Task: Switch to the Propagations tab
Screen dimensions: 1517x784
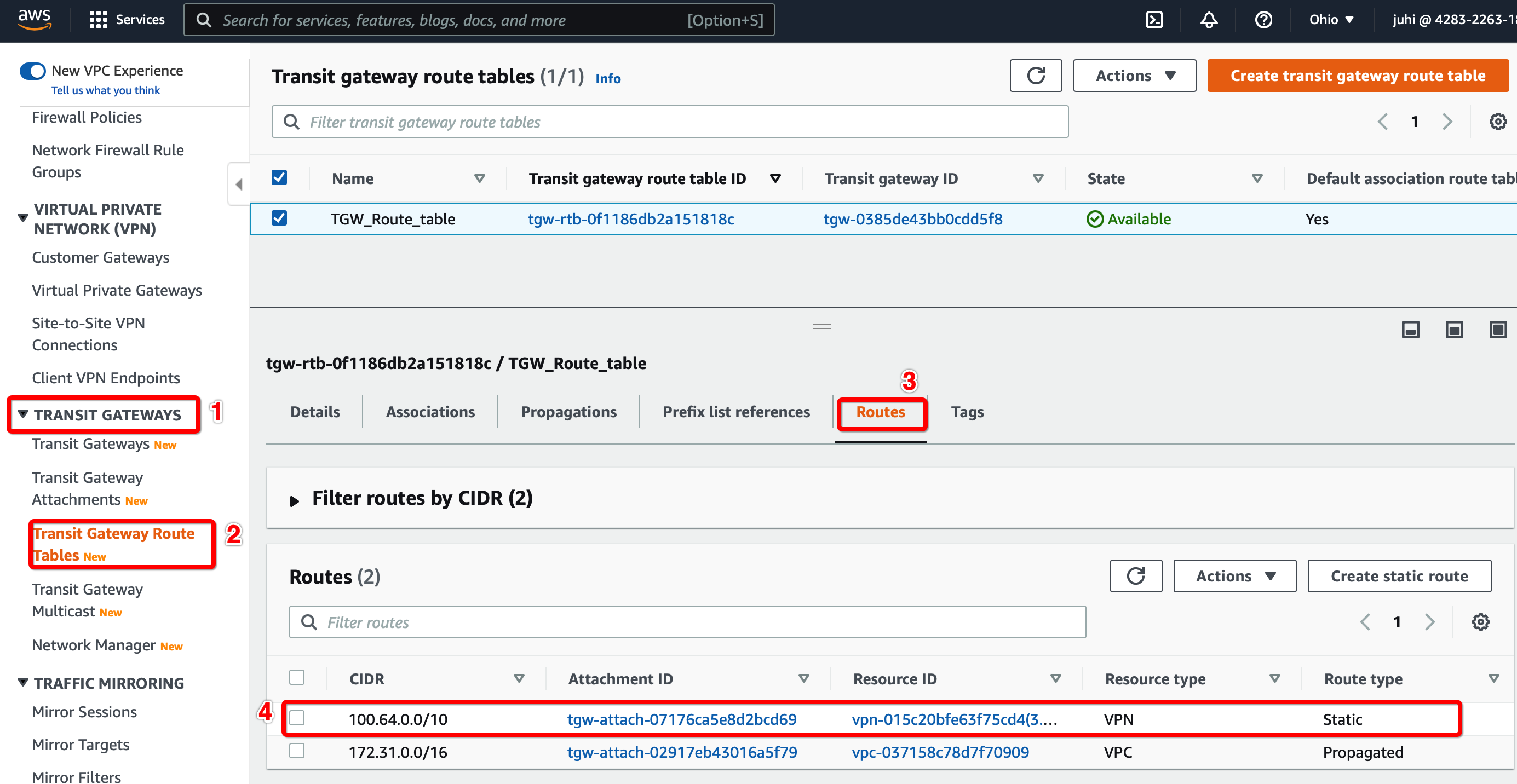Action: tap(569, 412)
